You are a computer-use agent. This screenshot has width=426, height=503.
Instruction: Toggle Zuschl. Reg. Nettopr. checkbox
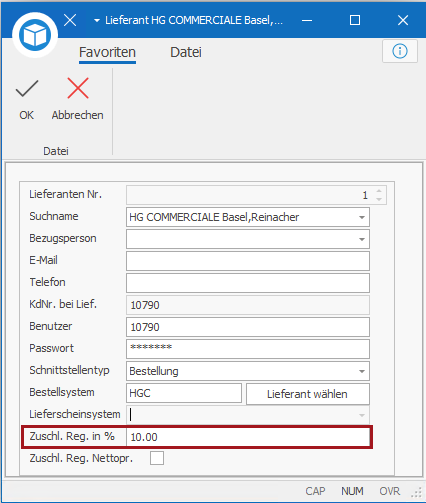[x=157, y=458]
